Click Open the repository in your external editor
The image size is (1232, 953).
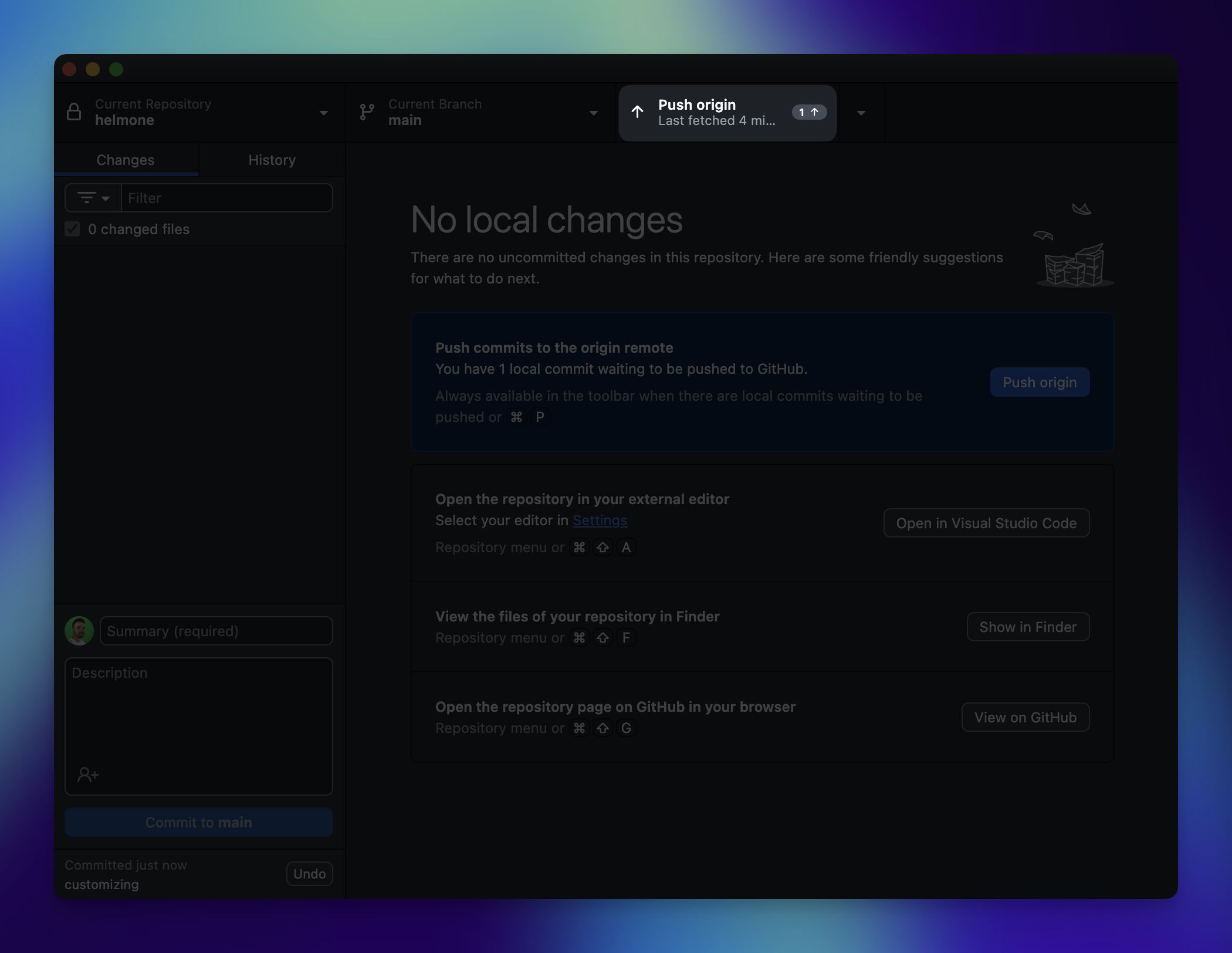coord(582,499)
